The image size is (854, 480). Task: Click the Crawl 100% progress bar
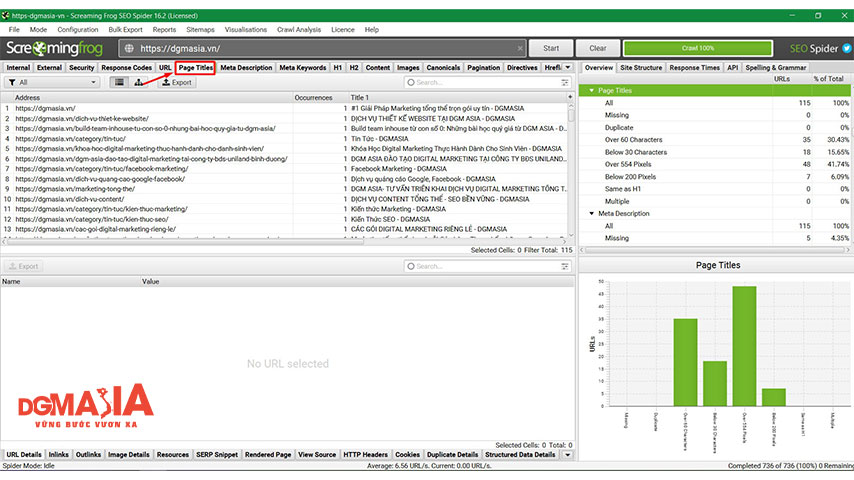(x=698, y=48)
